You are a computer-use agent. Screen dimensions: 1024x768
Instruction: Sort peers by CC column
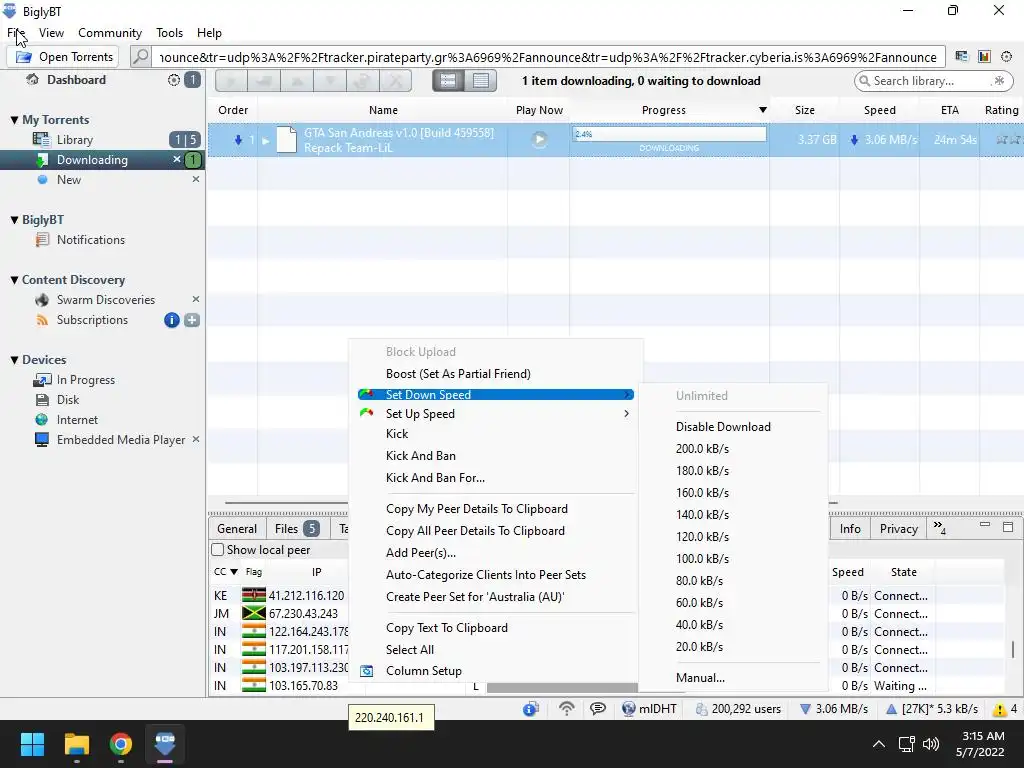coord(225,572)
